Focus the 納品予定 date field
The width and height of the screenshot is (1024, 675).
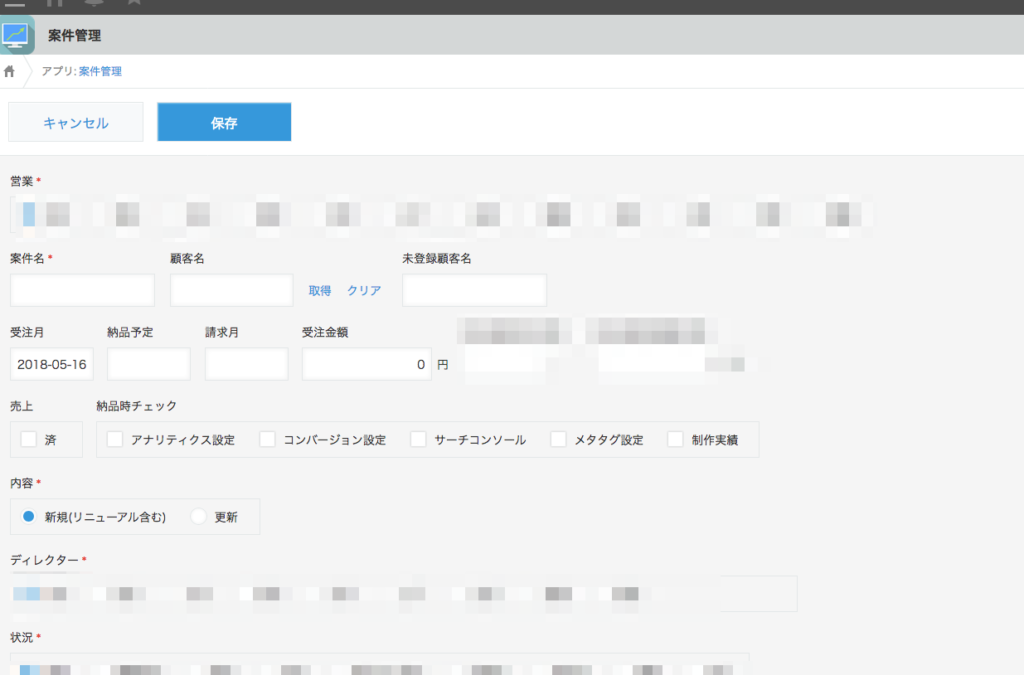149,364
